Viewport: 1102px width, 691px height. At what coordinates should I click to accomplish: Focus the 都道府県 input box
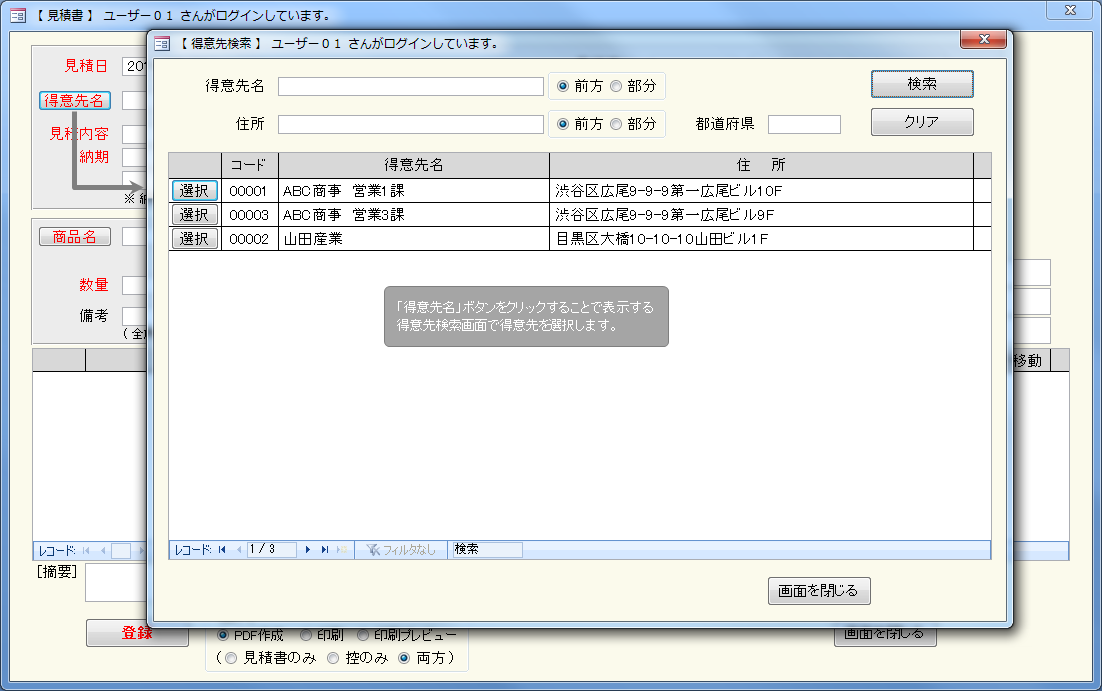(x=804, y=124)
